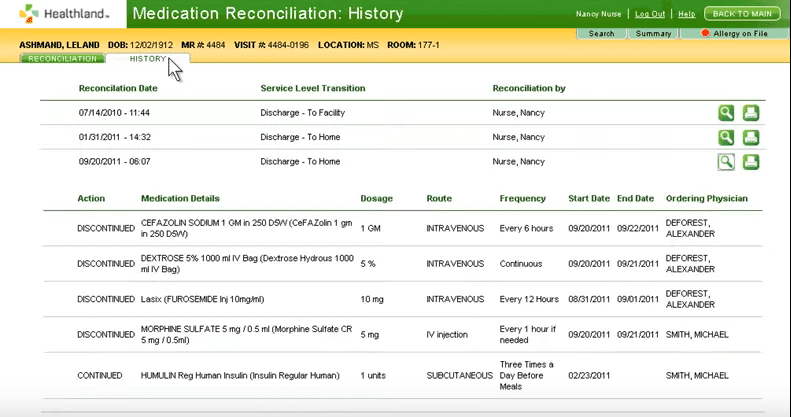Open the Search tab
Screen dimensions: 791x417
(601, 34)
